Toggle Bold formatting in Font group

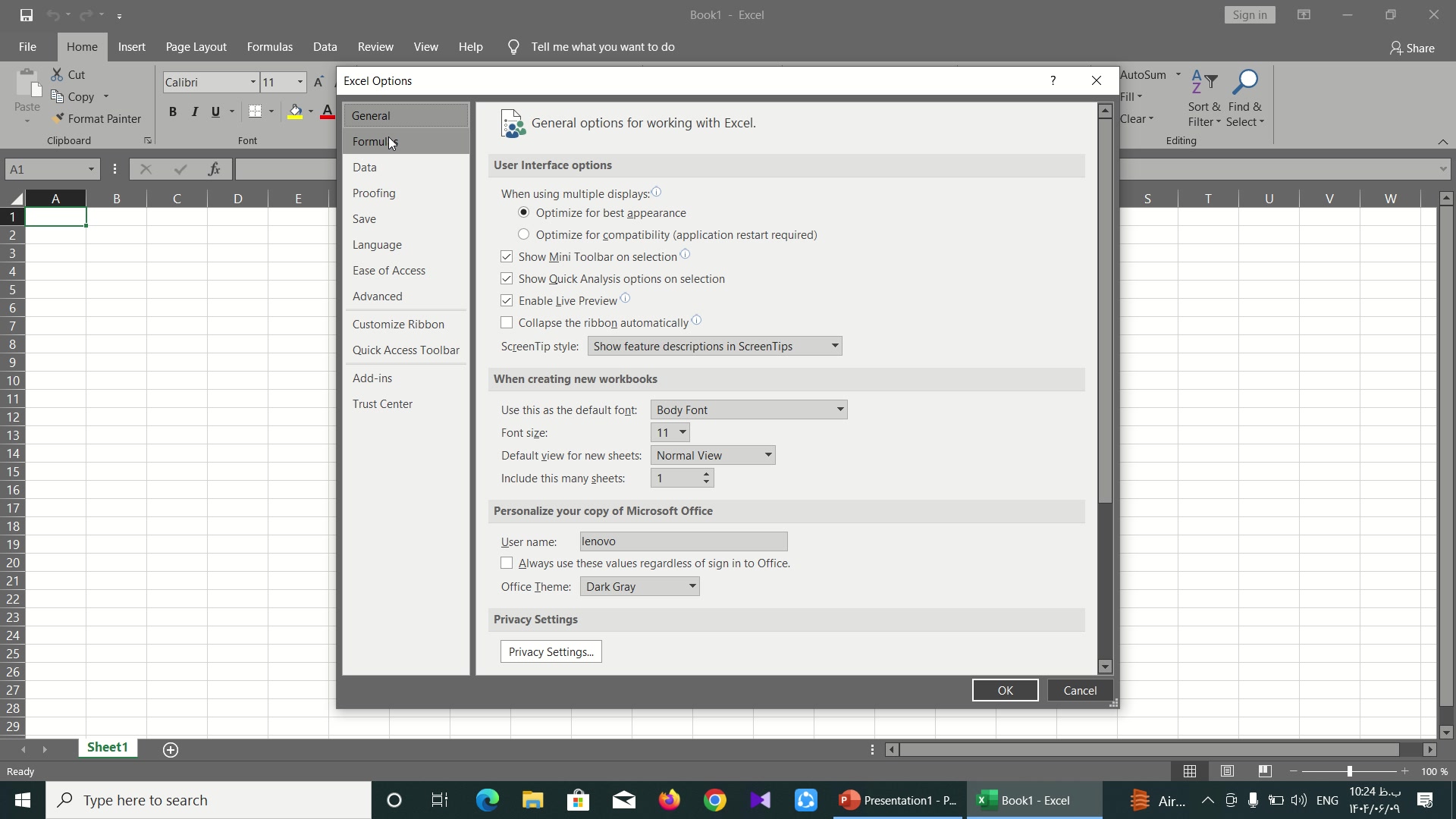(x=173, y=112)
